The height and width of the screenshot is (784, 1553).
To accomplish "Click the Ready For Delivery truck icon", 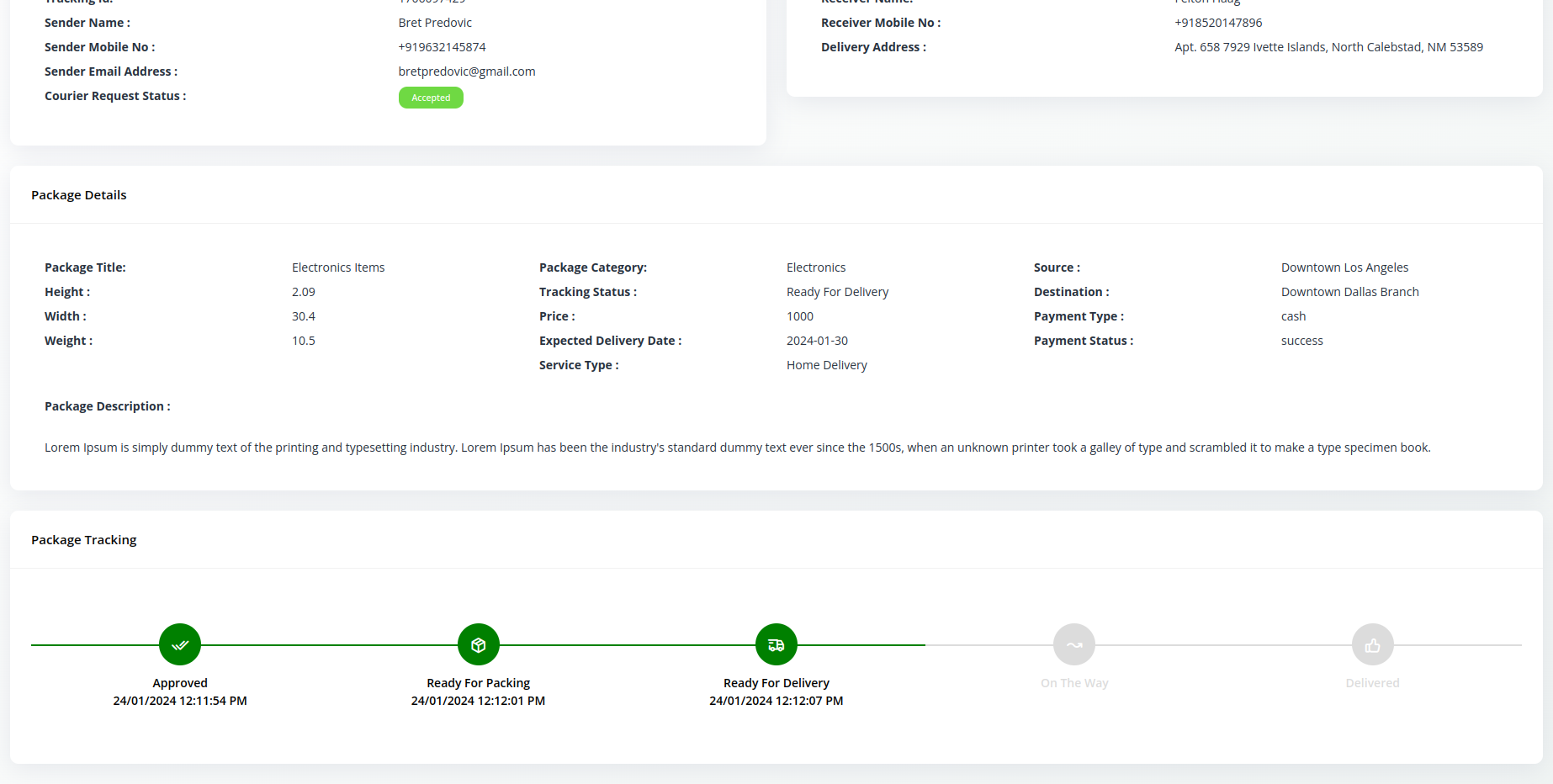I will (776, 645).
